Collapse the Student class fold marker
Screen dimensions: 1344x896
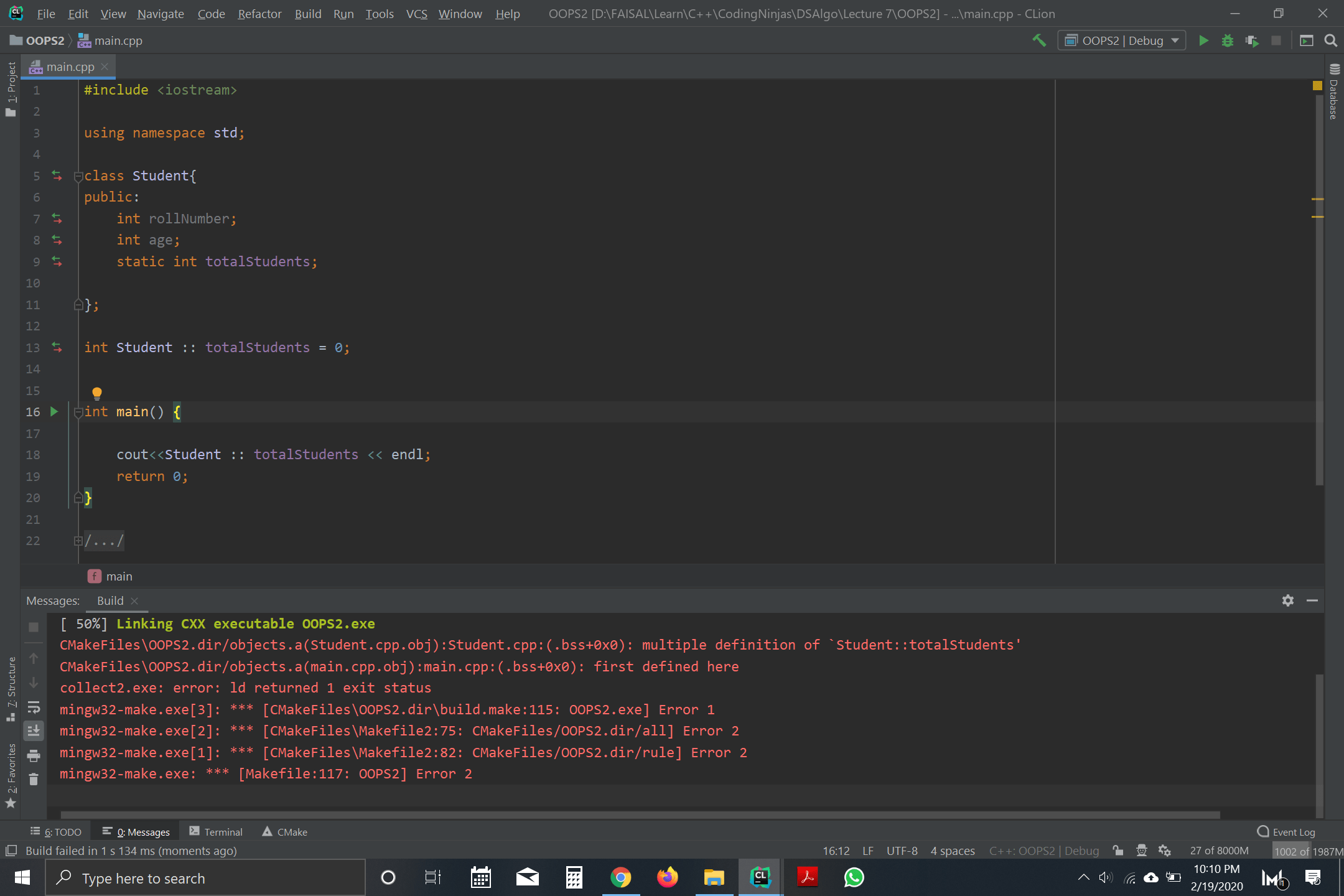coord(78,177)
